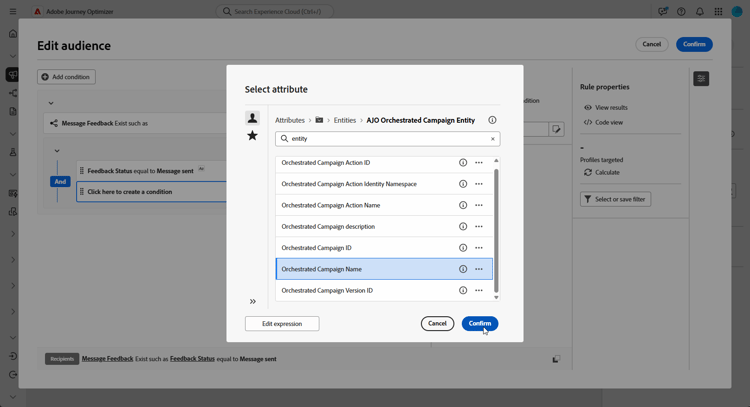This screenshot has height=407, width=750.
Task: Select Orchestrated Campaign Version ID attribute
Action: (384, 290)
